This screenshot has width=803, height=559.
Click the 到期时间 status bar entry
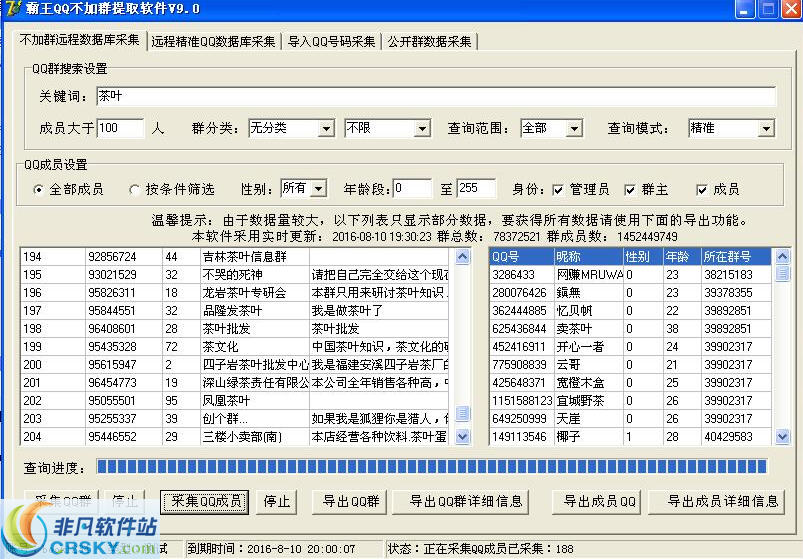tap(271, 549)
